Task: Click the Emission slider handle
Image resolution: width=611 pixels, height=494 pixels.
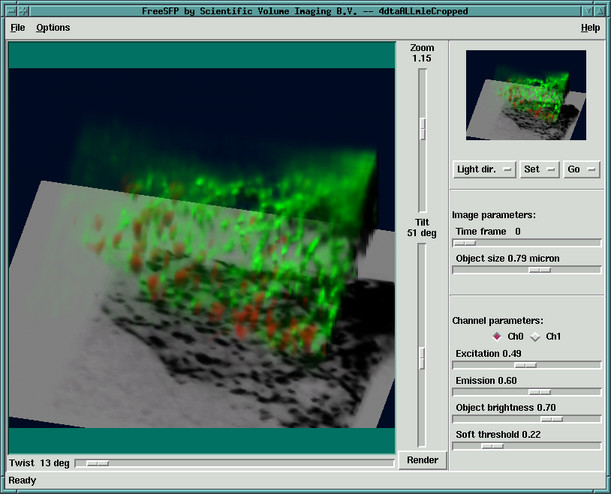Action: 540,392
